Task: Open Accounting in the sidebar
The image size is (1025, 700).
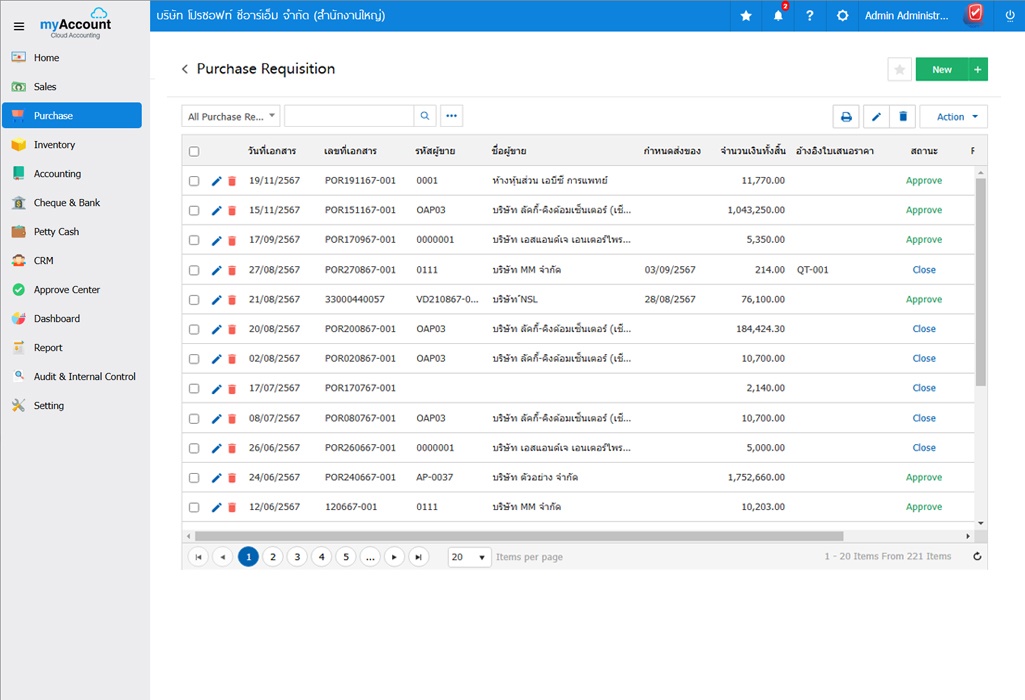Action: (72, 173)
